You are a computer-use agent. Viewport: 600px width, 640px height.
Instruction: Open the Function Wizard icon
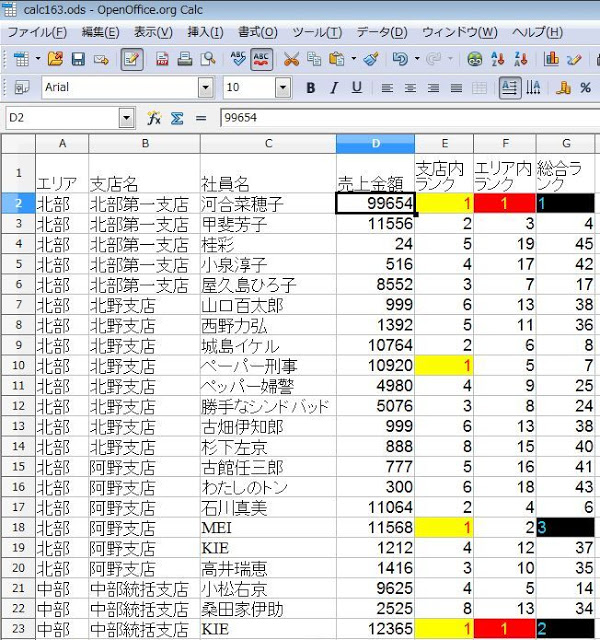coord(154,118)
